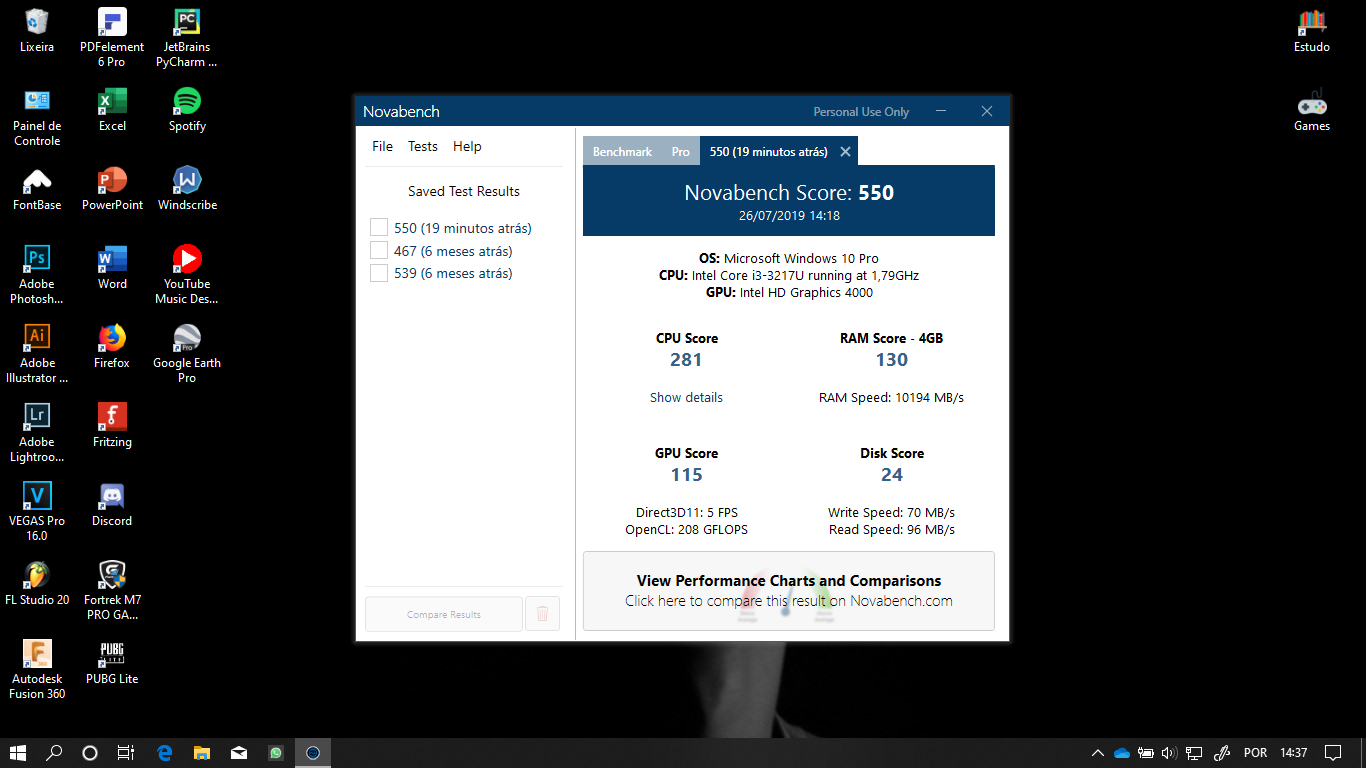Open PowerPoint desktop shortcut
The image size is (1366, 768).
112,188
